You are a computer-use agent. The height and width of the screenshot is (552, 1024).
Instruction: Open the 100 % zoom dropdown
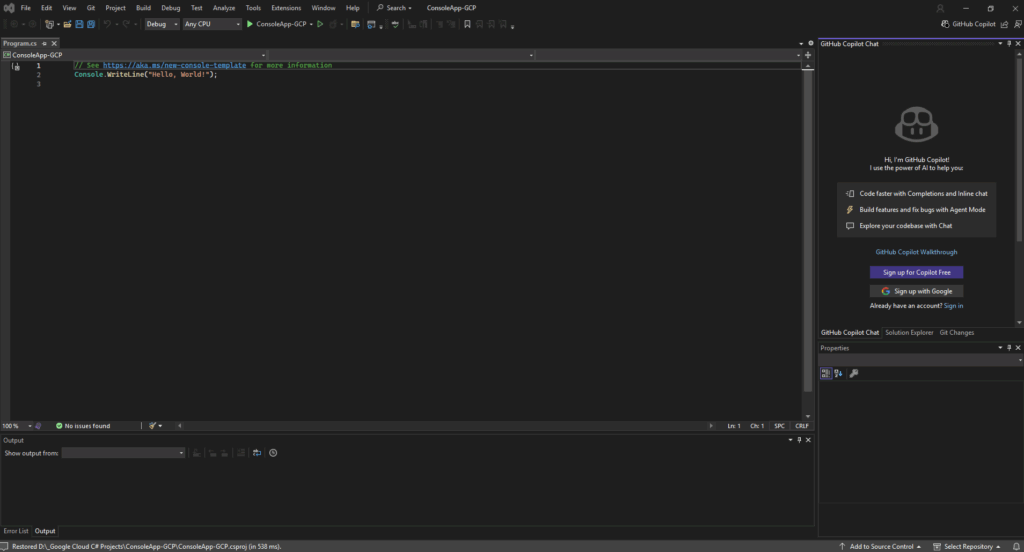(29, 426)
